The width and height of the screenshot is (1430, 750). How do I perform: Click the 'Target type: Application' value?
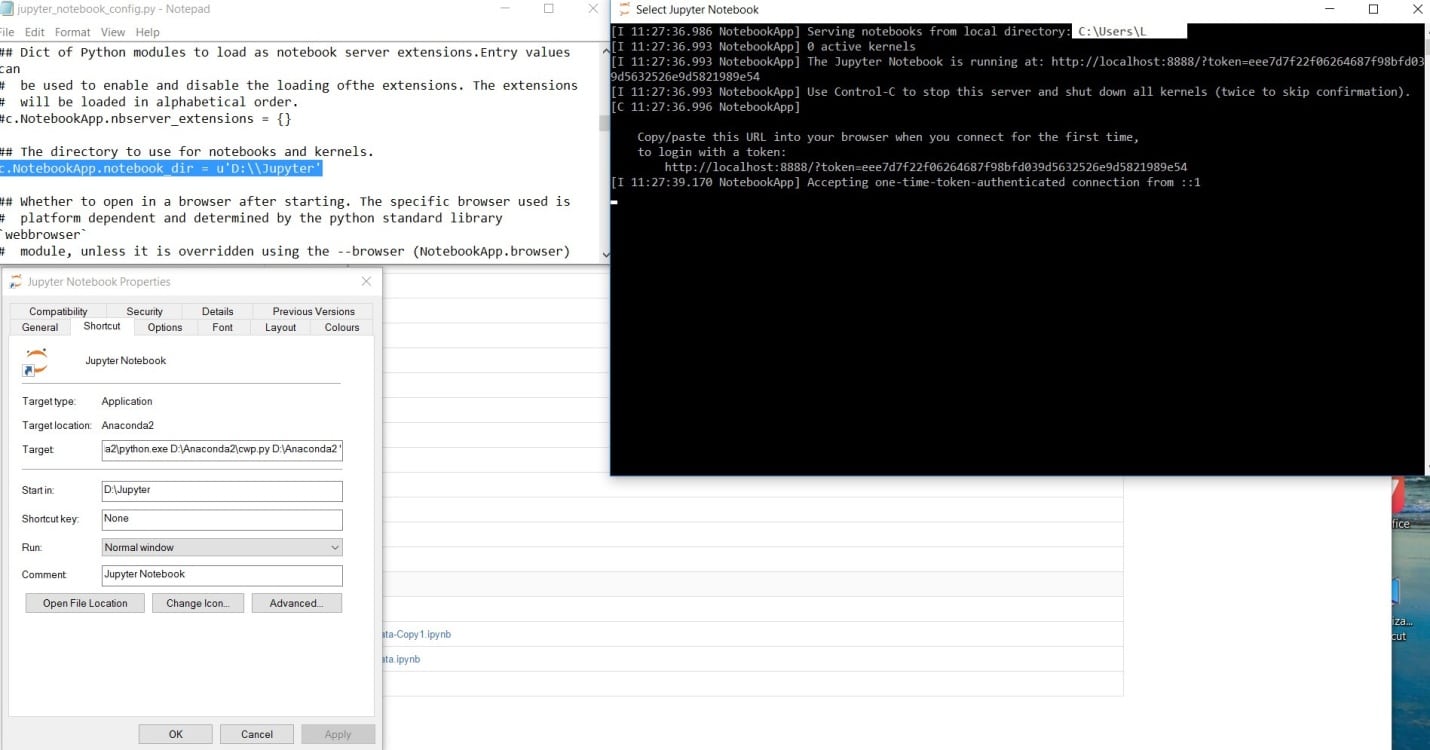pyautogui.click(x=127, y=401)
